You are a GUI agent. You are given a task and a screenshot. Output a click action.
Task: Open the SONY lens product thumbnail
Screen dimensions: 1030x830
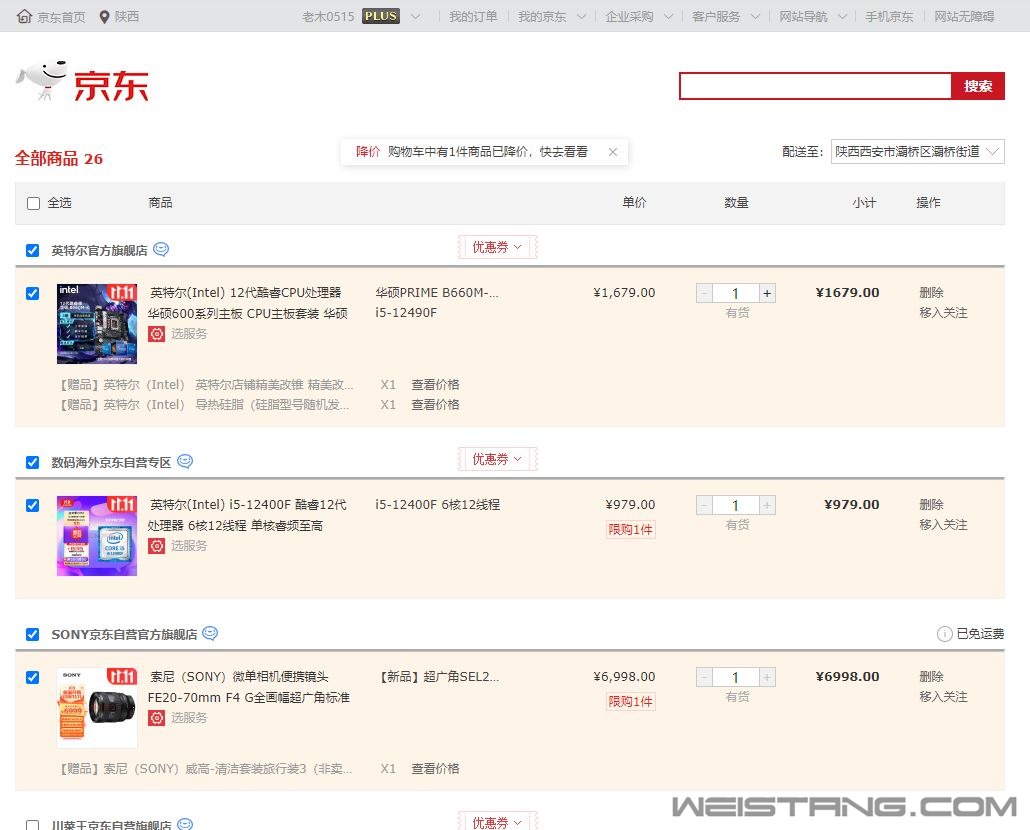point(97,708)
